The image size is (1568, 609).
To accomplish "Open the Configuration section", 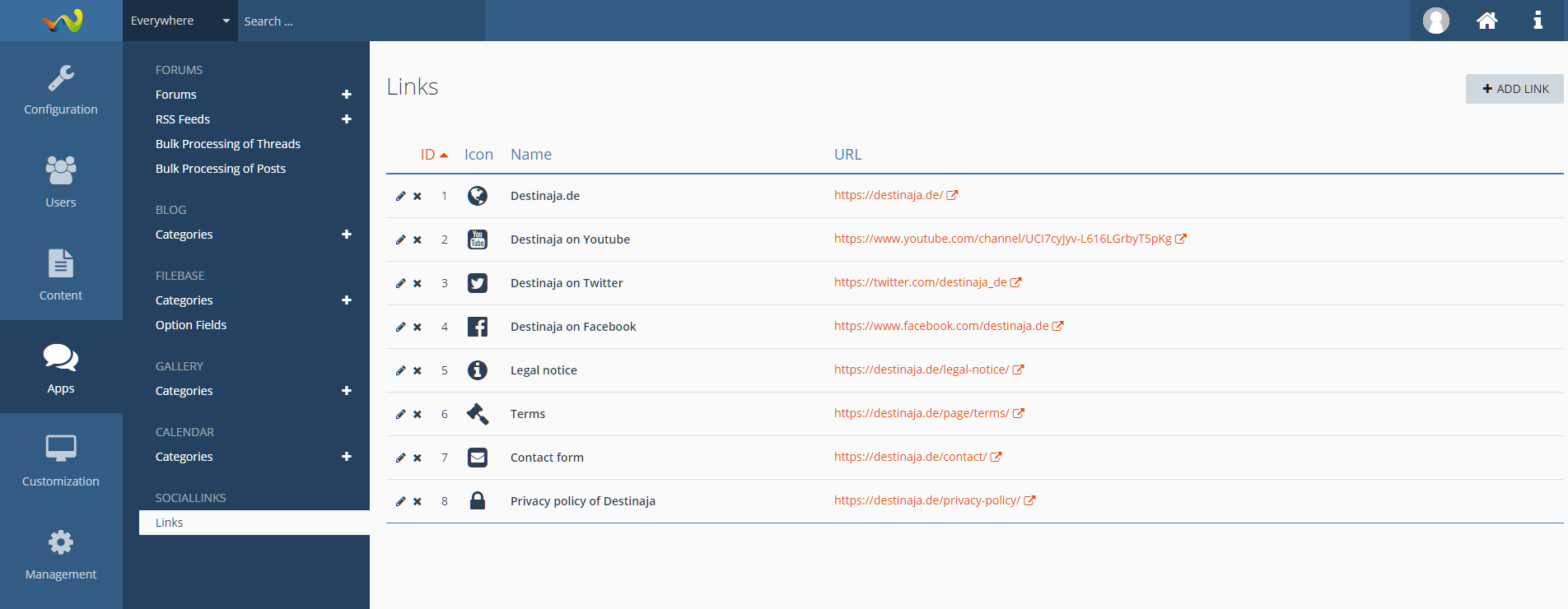I will coord(61,90).
